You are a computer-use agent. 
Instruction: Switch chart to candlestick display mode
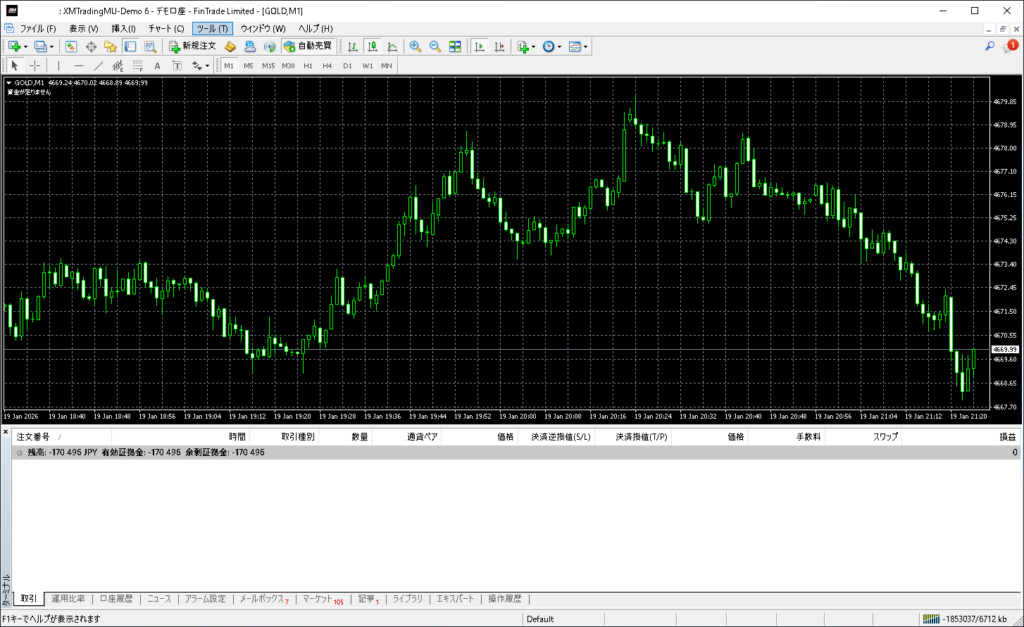[372, 46]
